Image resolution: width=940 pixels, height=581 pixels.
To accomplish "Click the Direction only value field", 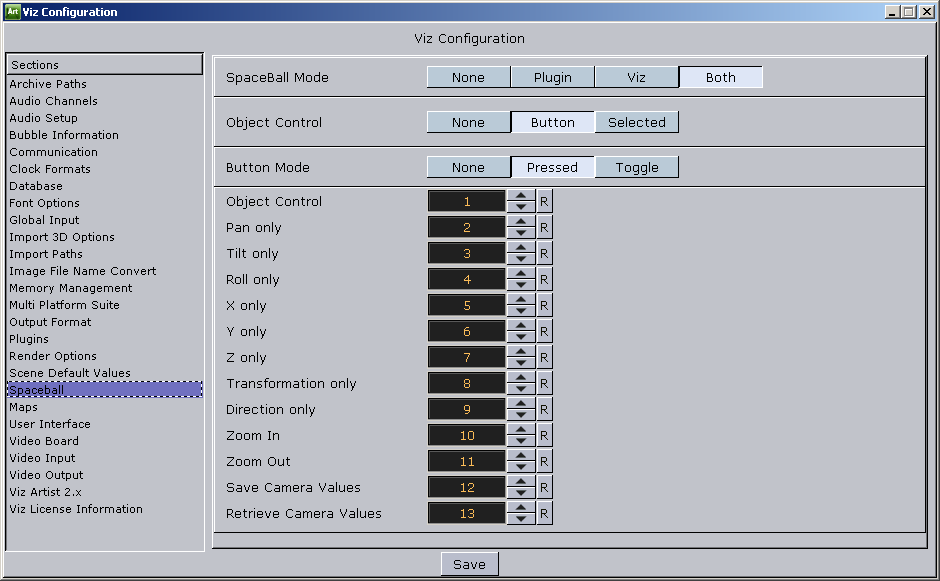I will [467, 410].
